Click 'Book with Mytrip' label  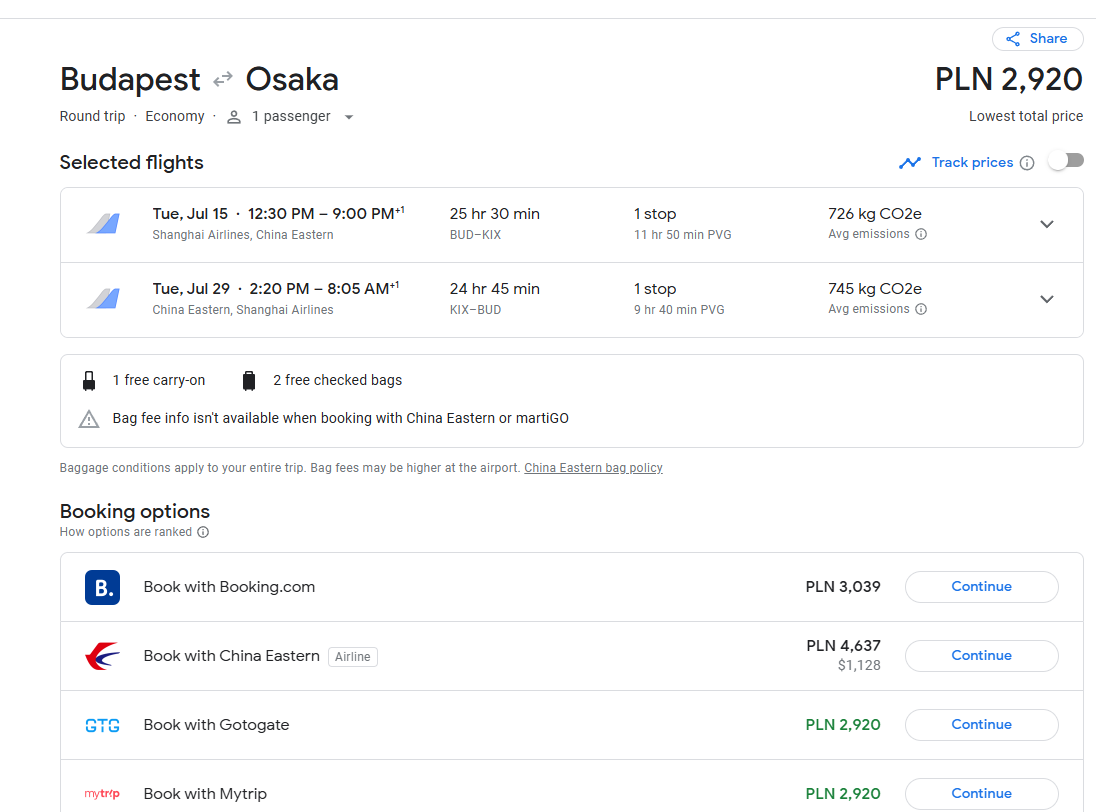click(206, 794)
